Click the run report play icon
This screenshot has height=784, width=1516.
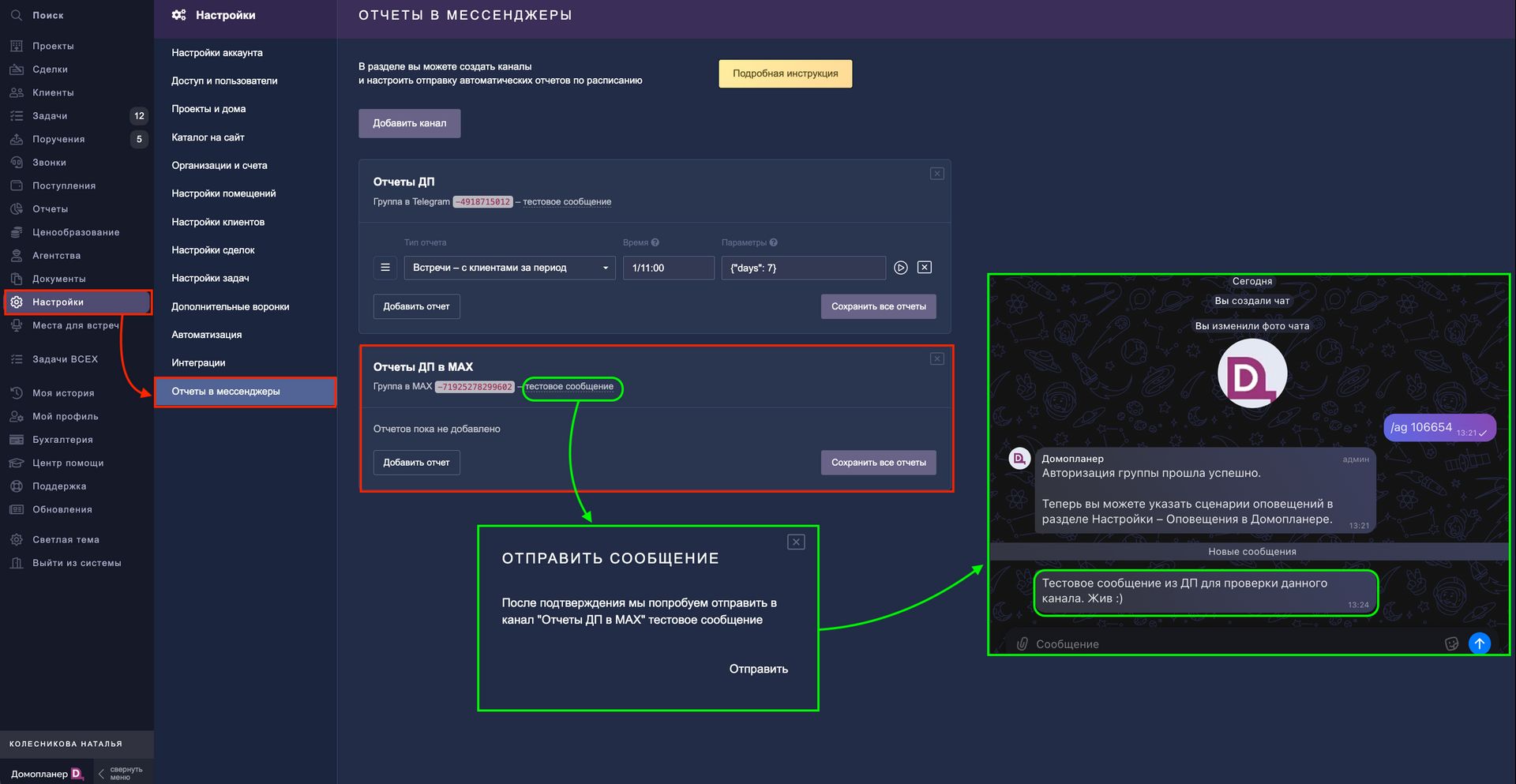900,268
